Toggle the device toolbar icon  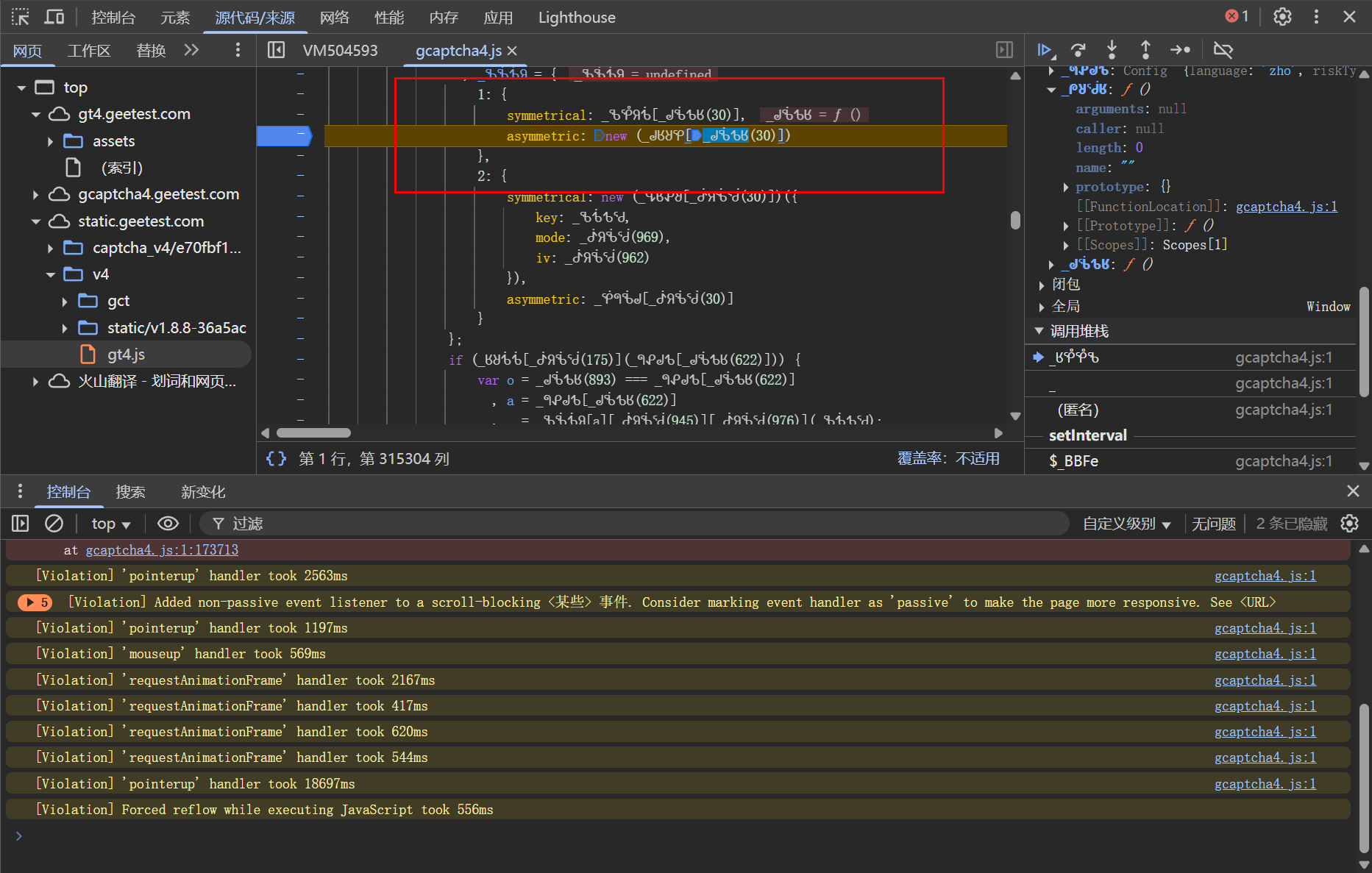click(x=54, y=17)
